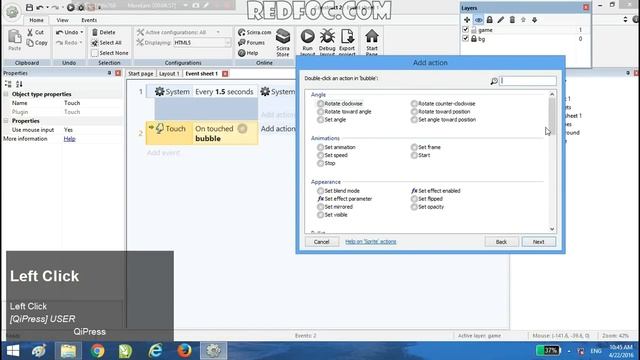Switch to the Event sheet 1 tab
The image size is (640, 360).
tap(202, 73)
